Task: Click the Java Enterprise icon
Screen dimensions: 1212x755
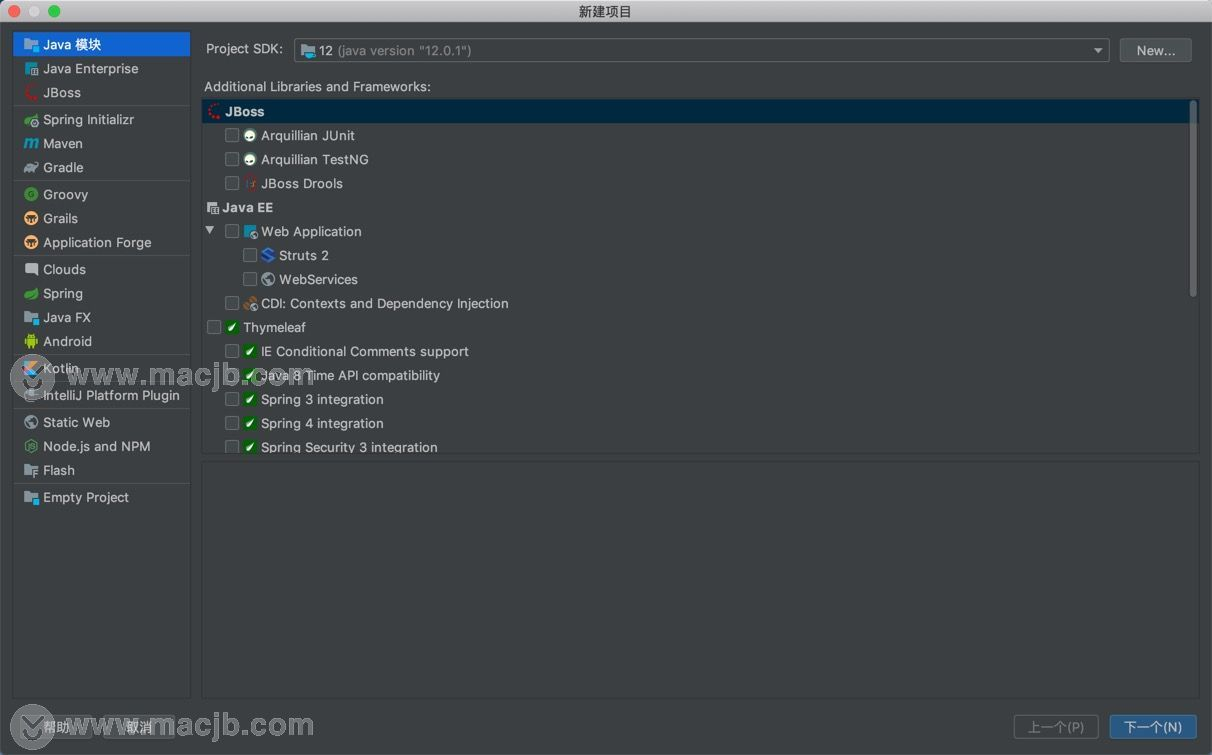Action: (x=31, y=68)
